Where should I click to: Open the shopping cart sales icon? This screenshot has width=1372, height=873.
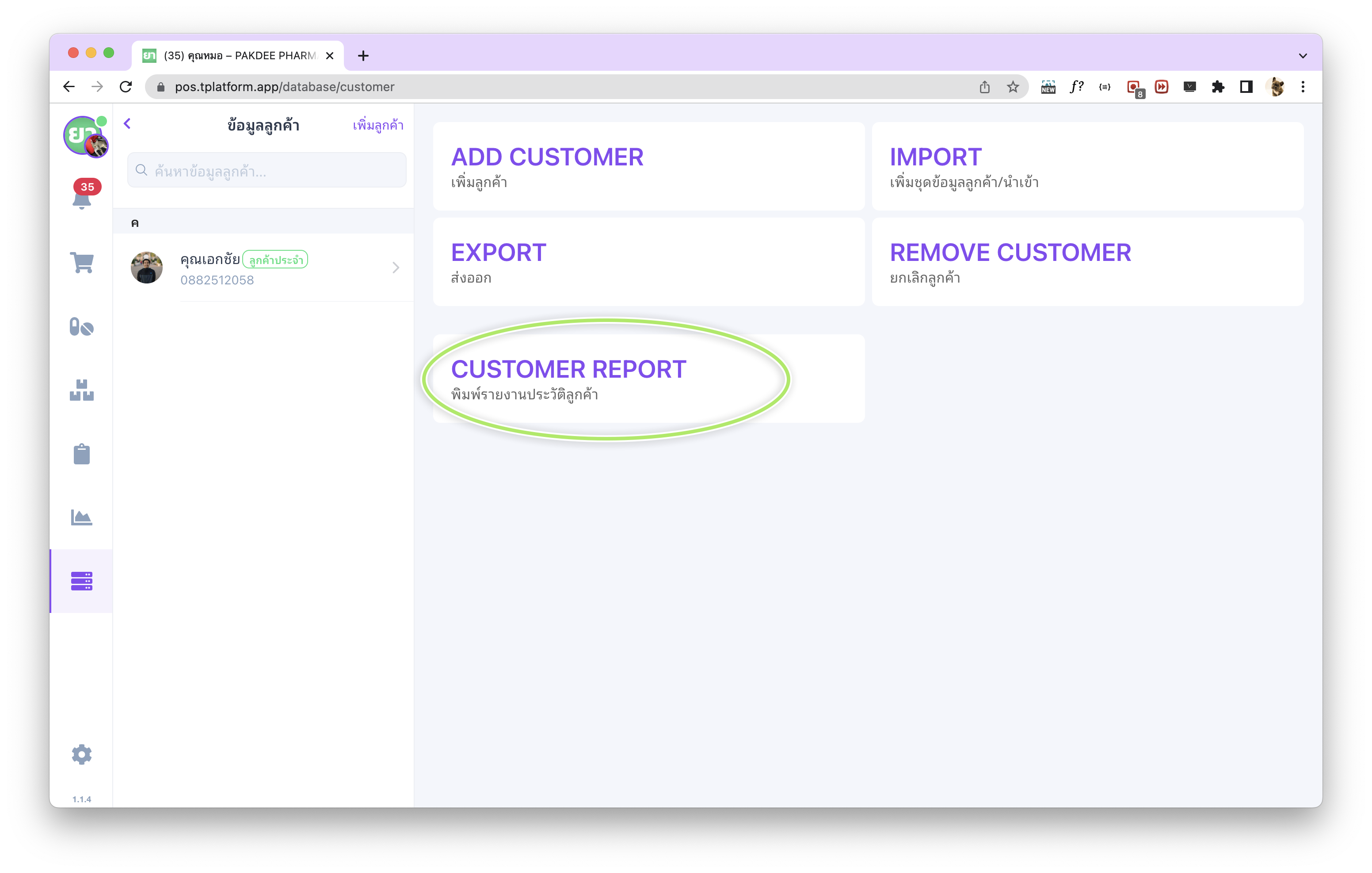coord(82,263)
